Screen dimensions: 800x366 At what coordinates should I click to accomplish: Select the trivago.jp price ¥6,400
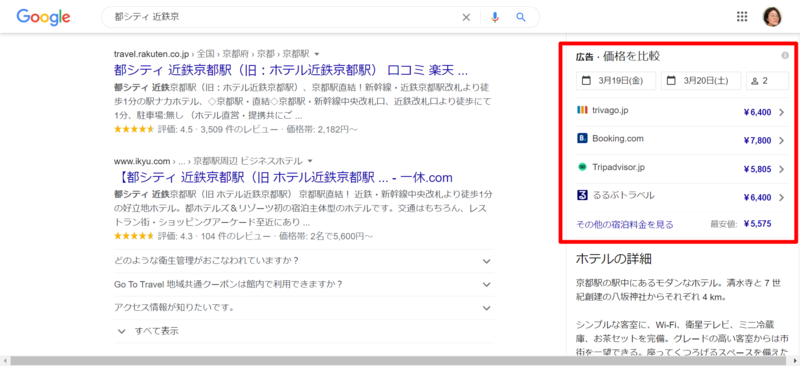[758, 112]
